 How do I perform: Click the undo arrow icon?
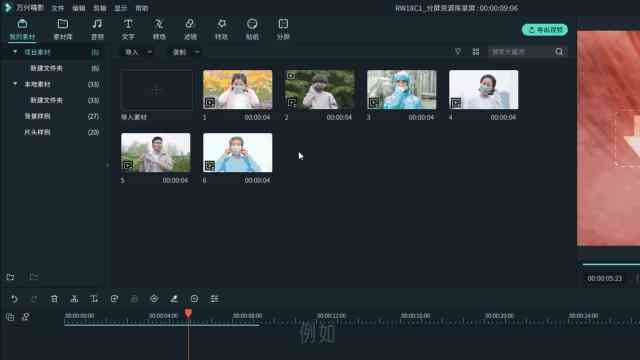pos(14,299)
